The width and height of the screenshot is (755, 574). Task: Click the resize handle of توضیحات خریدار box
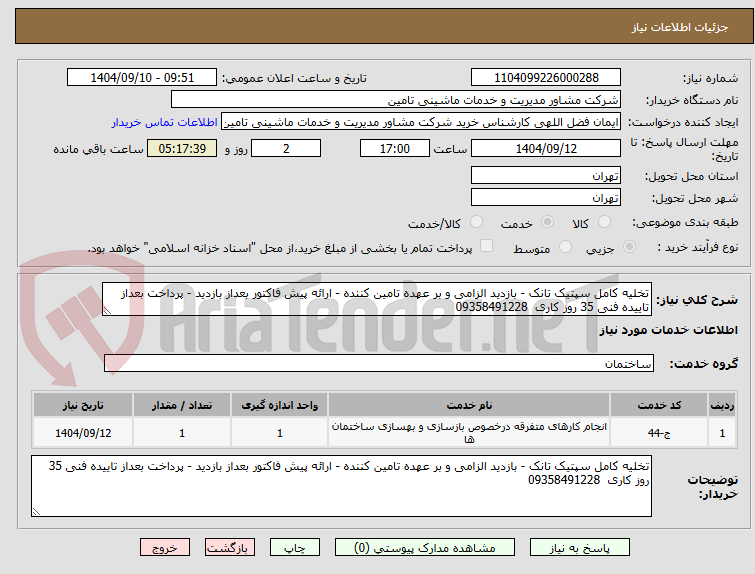click(x=36, y=512)
